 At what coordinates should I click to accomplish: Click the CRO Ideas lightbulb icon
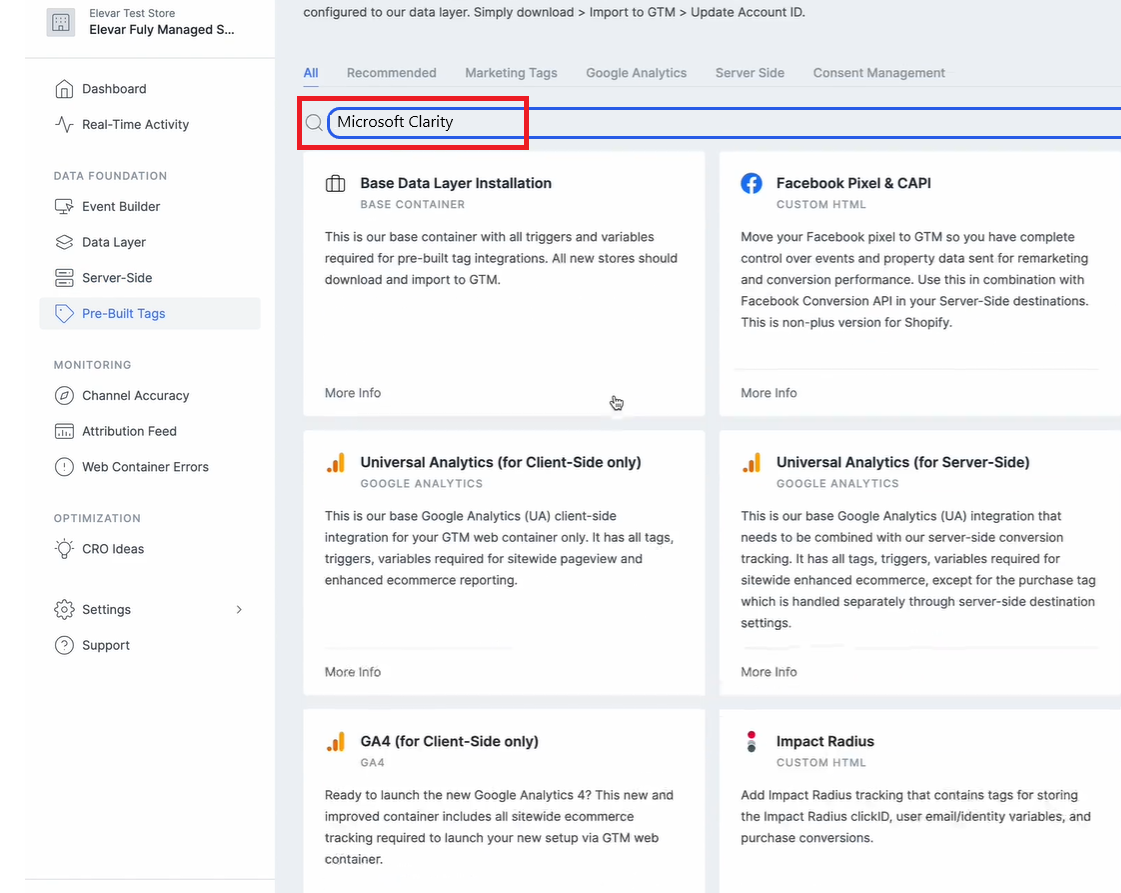coord(64,549)
